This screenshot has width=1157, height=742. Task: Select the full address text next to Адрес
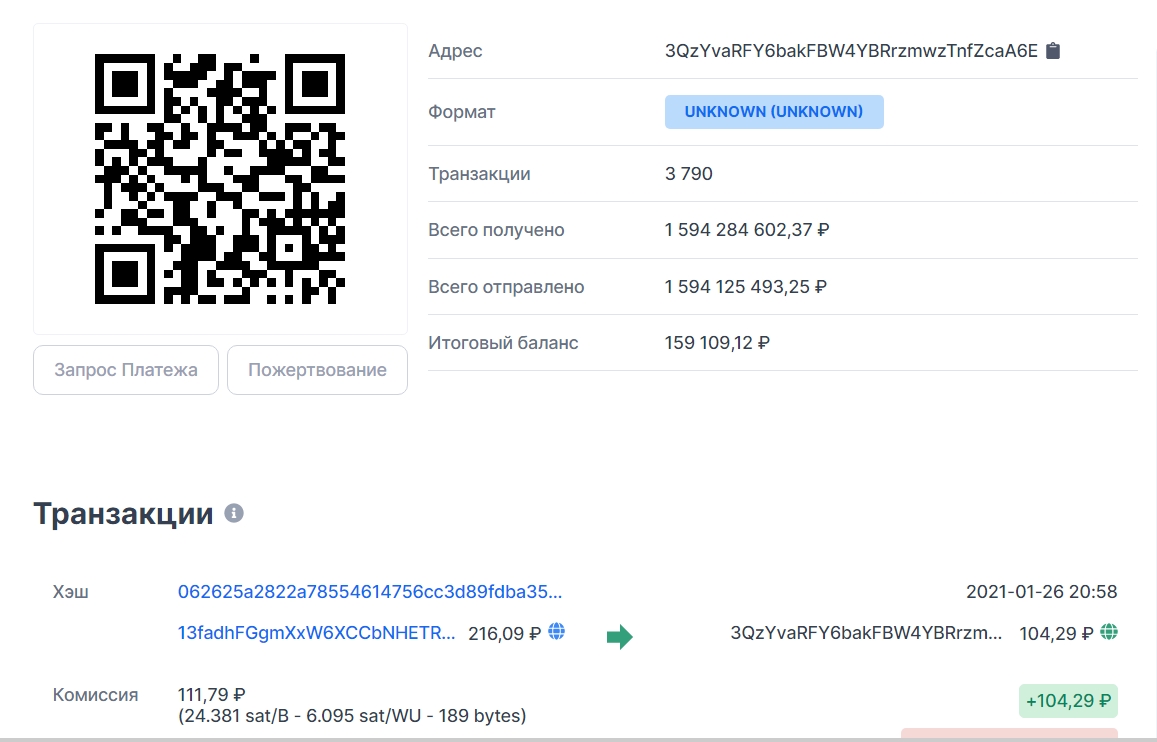[x=851, y=51]
